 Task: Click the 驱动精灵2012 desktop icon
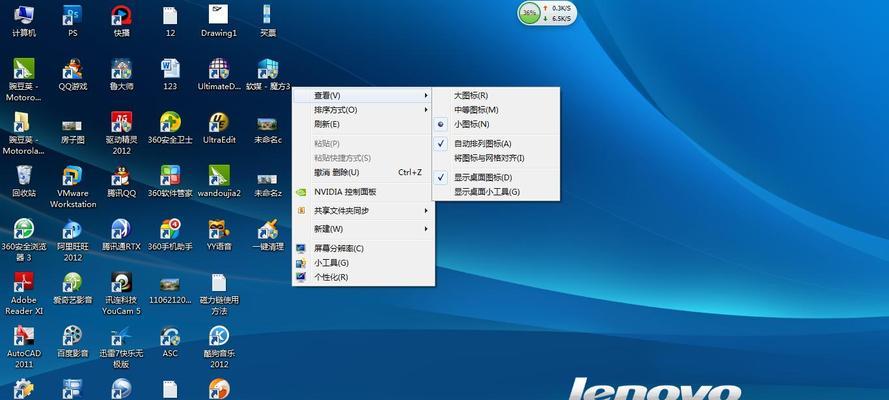tap(121, 122)
